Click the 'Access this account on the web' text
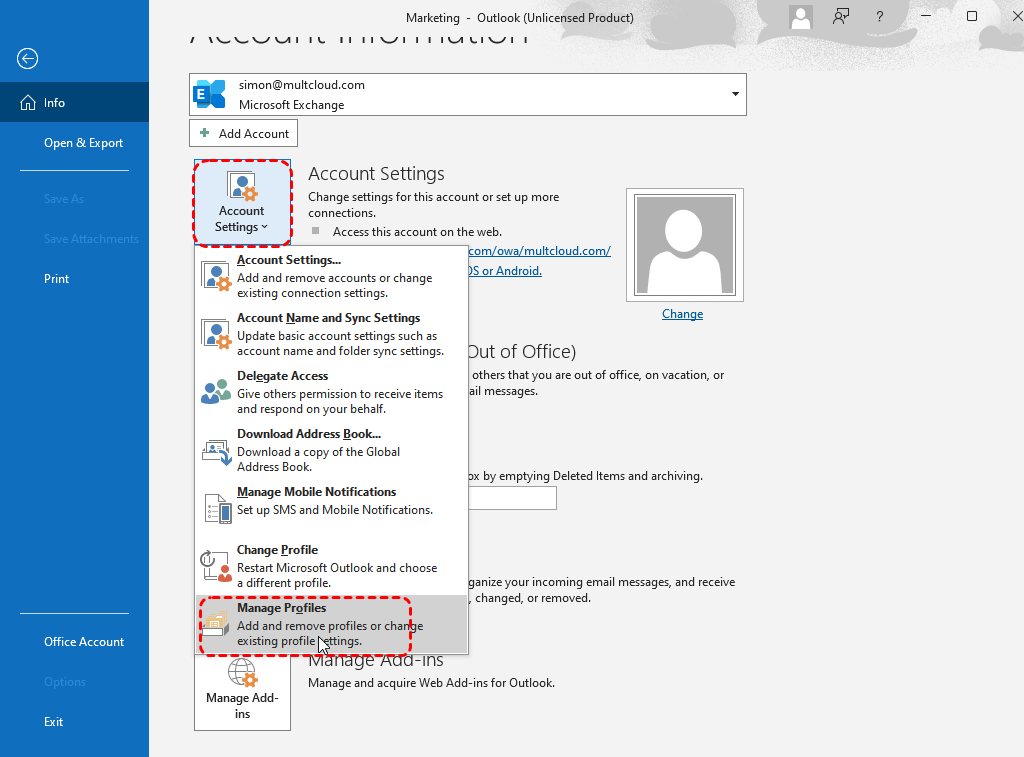Viewport: 1024px width, 757px height. pyautogui.click(x=417, y=232)
